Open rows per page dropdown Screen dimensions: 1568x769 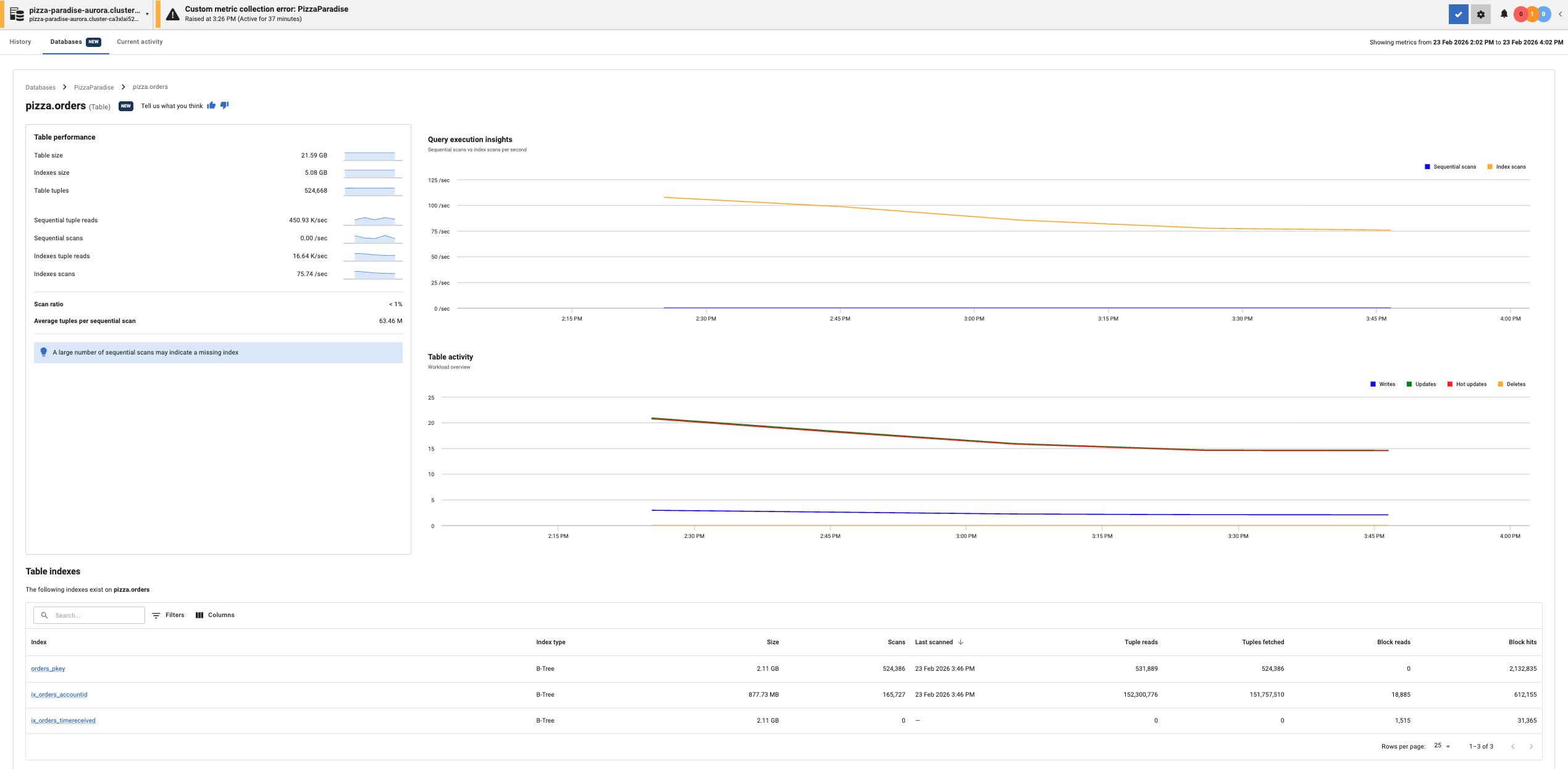click(x=1441, y=746)
